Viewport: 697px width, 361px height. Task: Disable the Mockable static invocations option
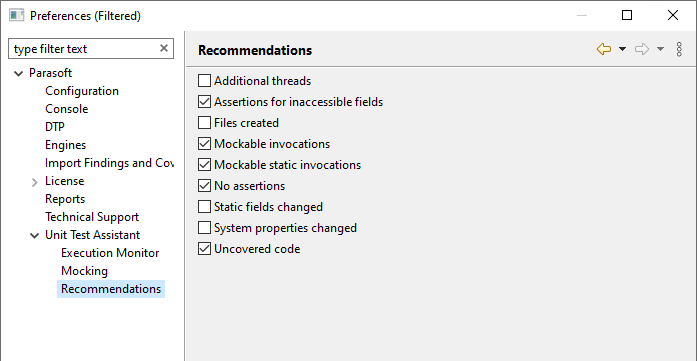[x=204, y=165]
